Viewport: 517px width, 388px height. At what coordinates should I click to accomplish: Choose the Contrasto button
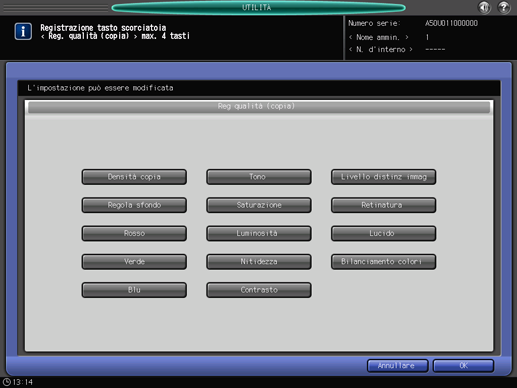pos(259,290)
